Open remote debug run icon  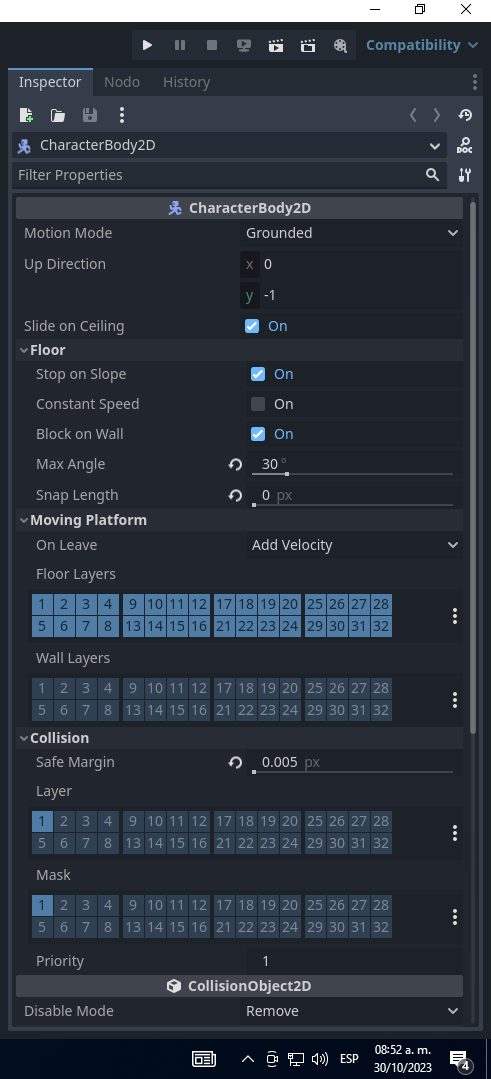(x=243, y=45)
